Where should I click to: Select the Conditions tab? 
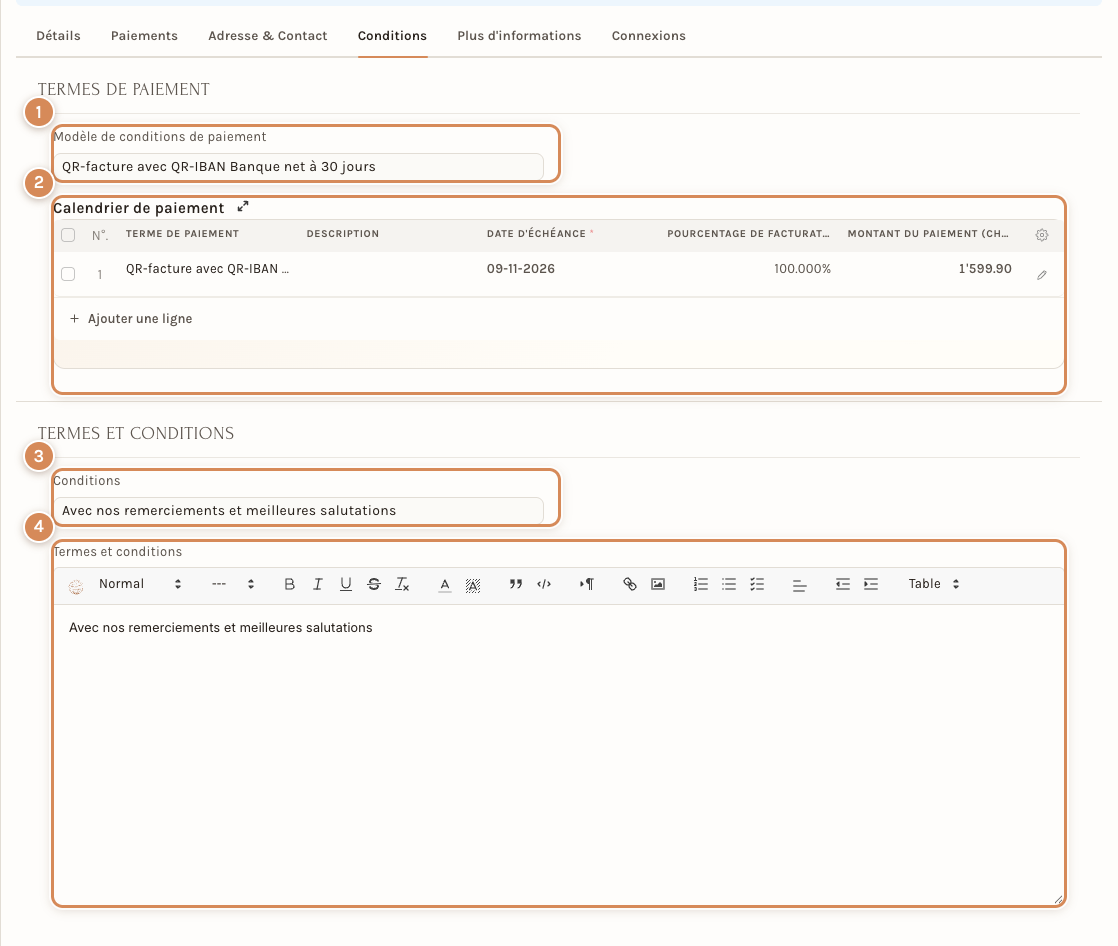[x=392, y=36]
